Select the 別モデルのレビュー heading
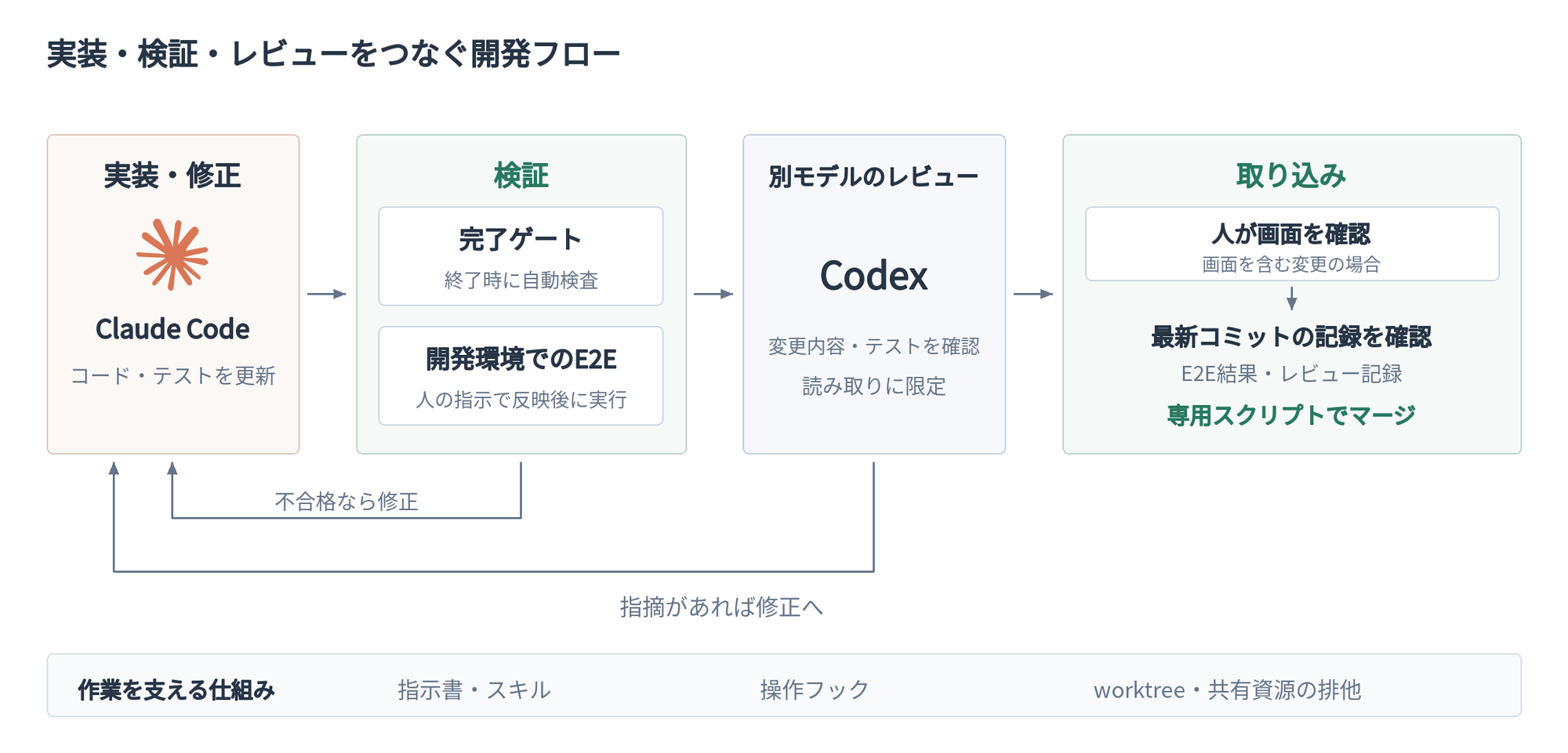The height and width of the screenshot is (753, 1568). point(873,177)
